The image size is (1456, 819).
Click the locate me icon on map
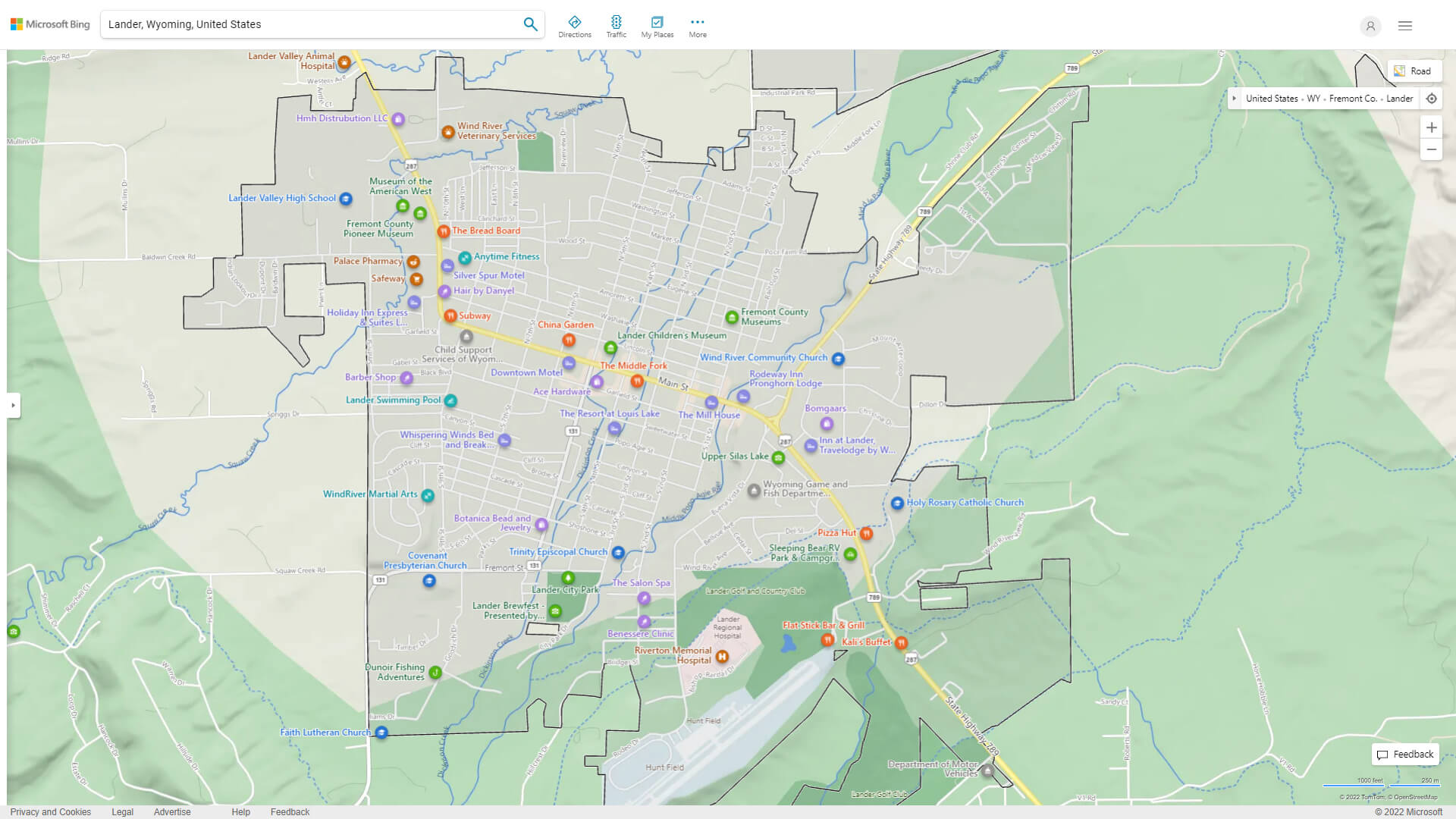click(x=1432, y=99)
